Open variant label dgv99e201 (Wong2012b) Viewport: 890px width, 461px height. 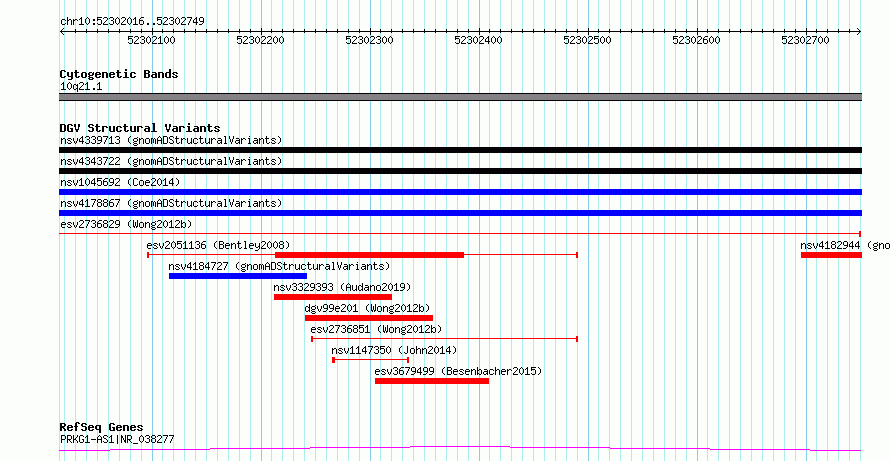coord(368,308)
